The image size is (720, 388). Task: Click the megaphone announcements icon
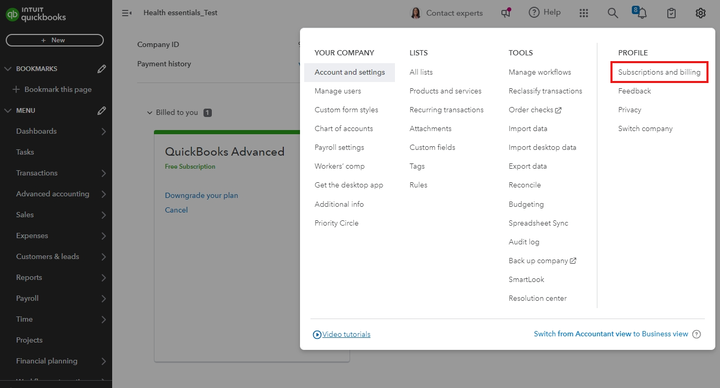[506, 13]
